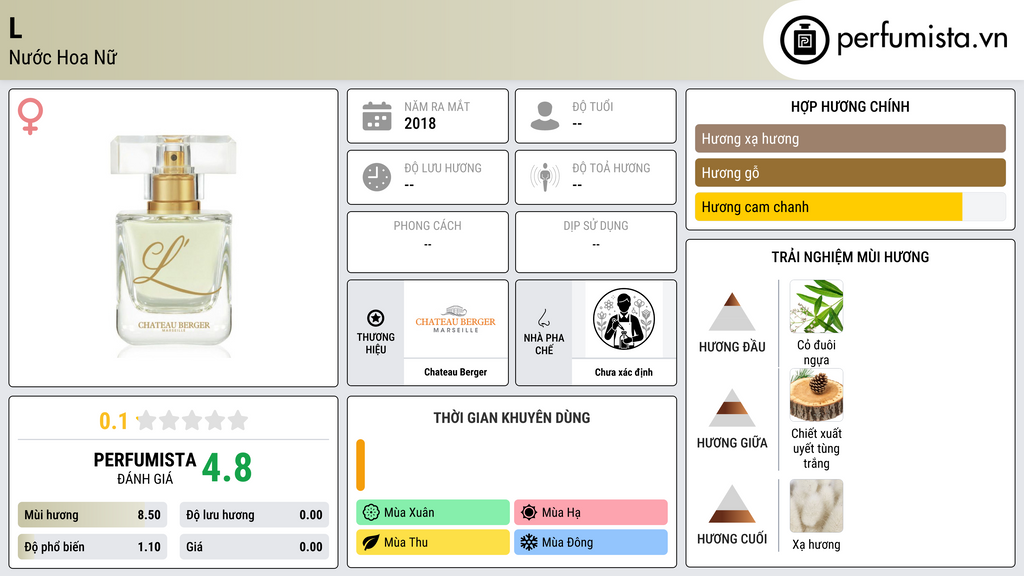Select the Mùa Đông season tag
The image size is (1024, 576).
tap(591, 542)
